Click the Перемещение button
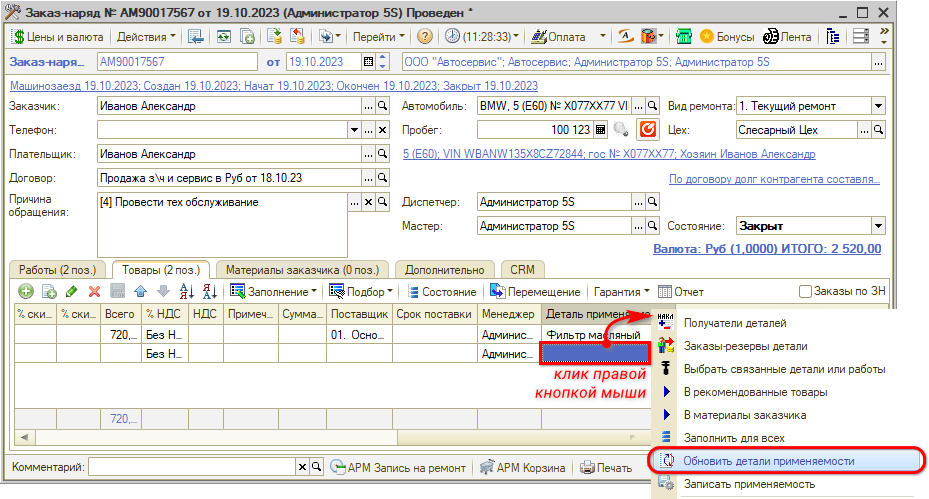This screenshot has height=499, width=929. point(535,292)
